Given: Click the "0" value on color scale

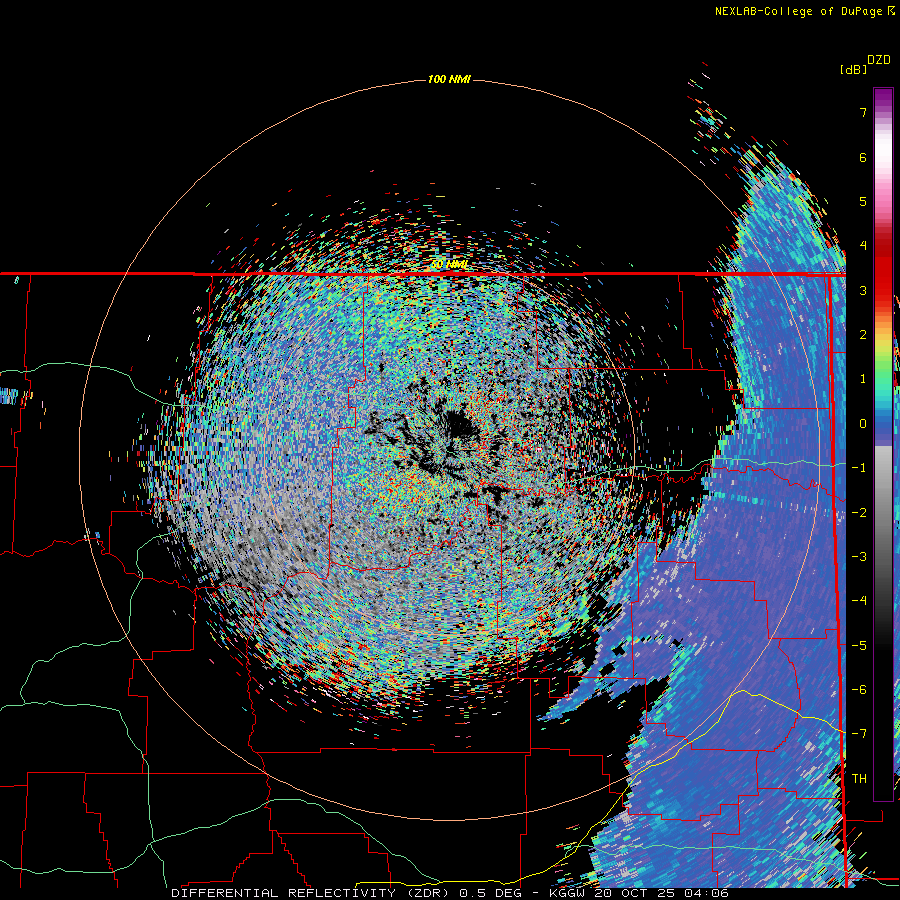Looking at the screenshot, I should [x=863, y=424].
